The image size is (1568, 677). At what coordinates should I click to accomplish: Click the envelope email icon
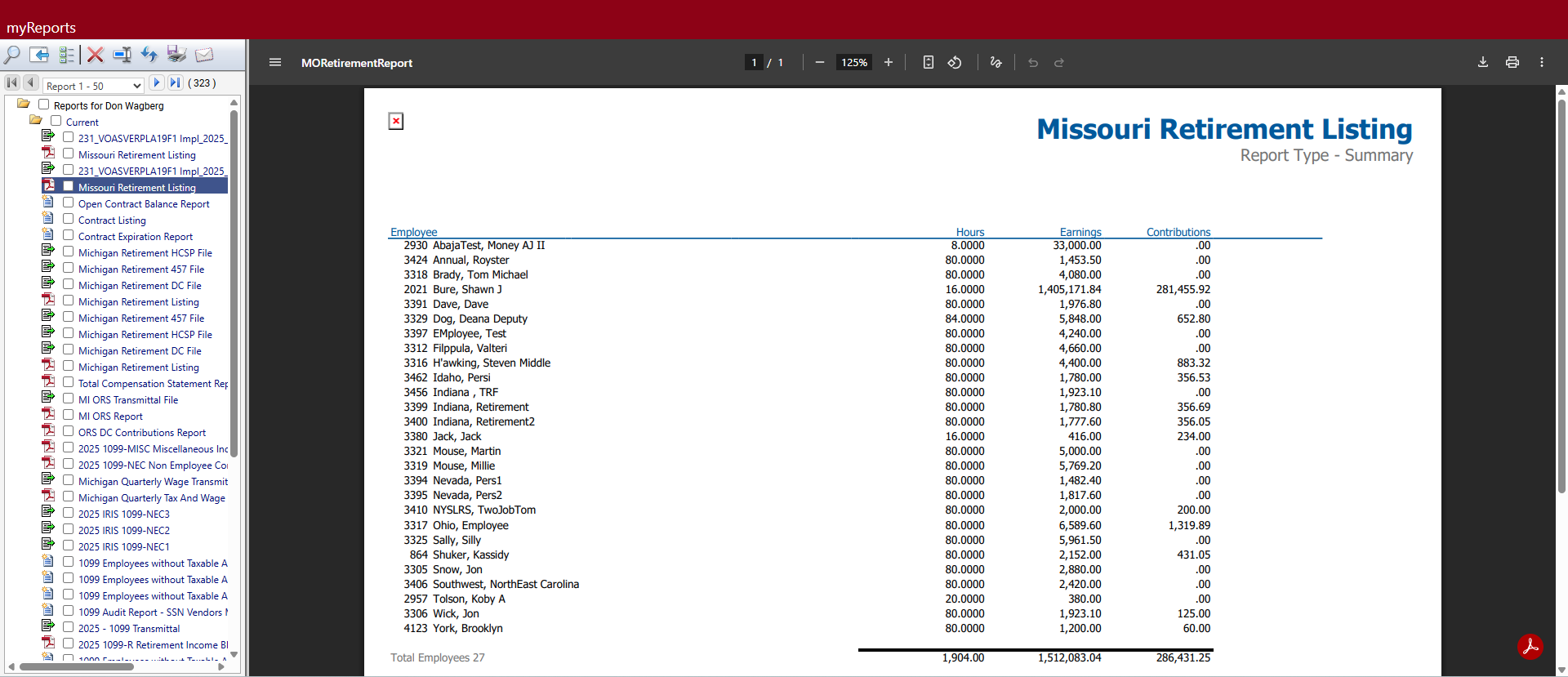pyautogui.click(x=204, y=55)
